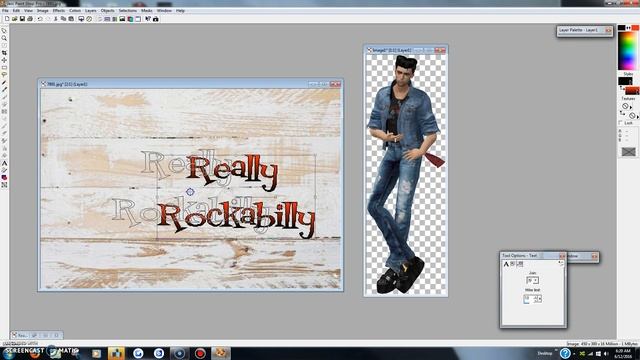640x360 pixels.
Task: Select the Preset Shapes tool
Action: [x=4, y=178]
